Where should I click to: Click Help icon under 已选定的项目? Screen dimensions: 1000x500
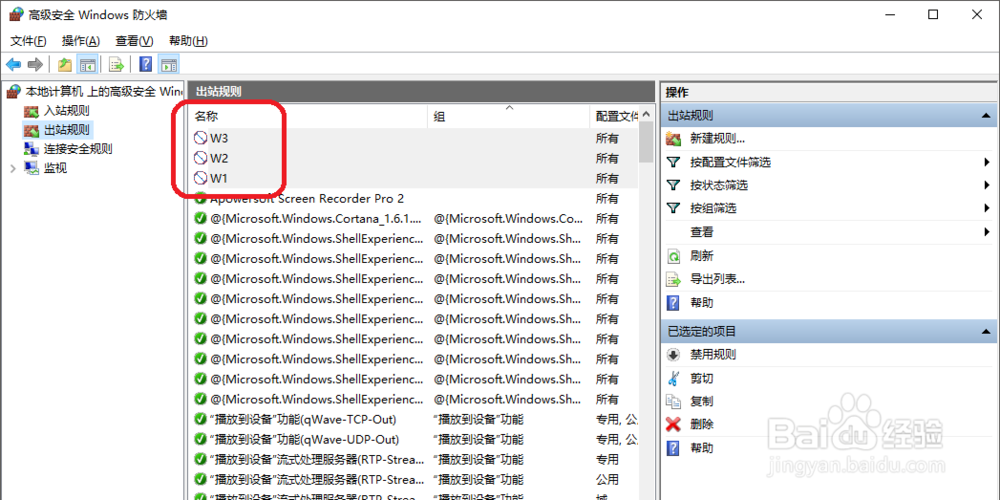coord(673,448)
